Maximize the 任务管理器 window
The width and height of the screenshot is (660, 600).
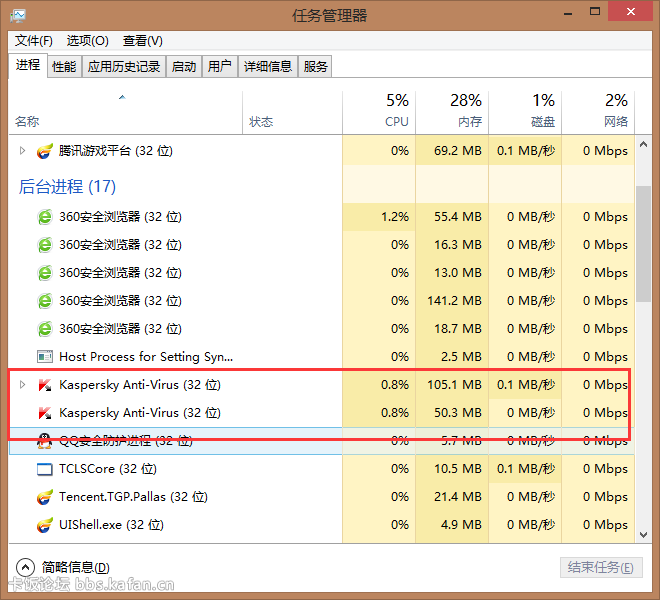pyautogui.click(x=595, y=12)
